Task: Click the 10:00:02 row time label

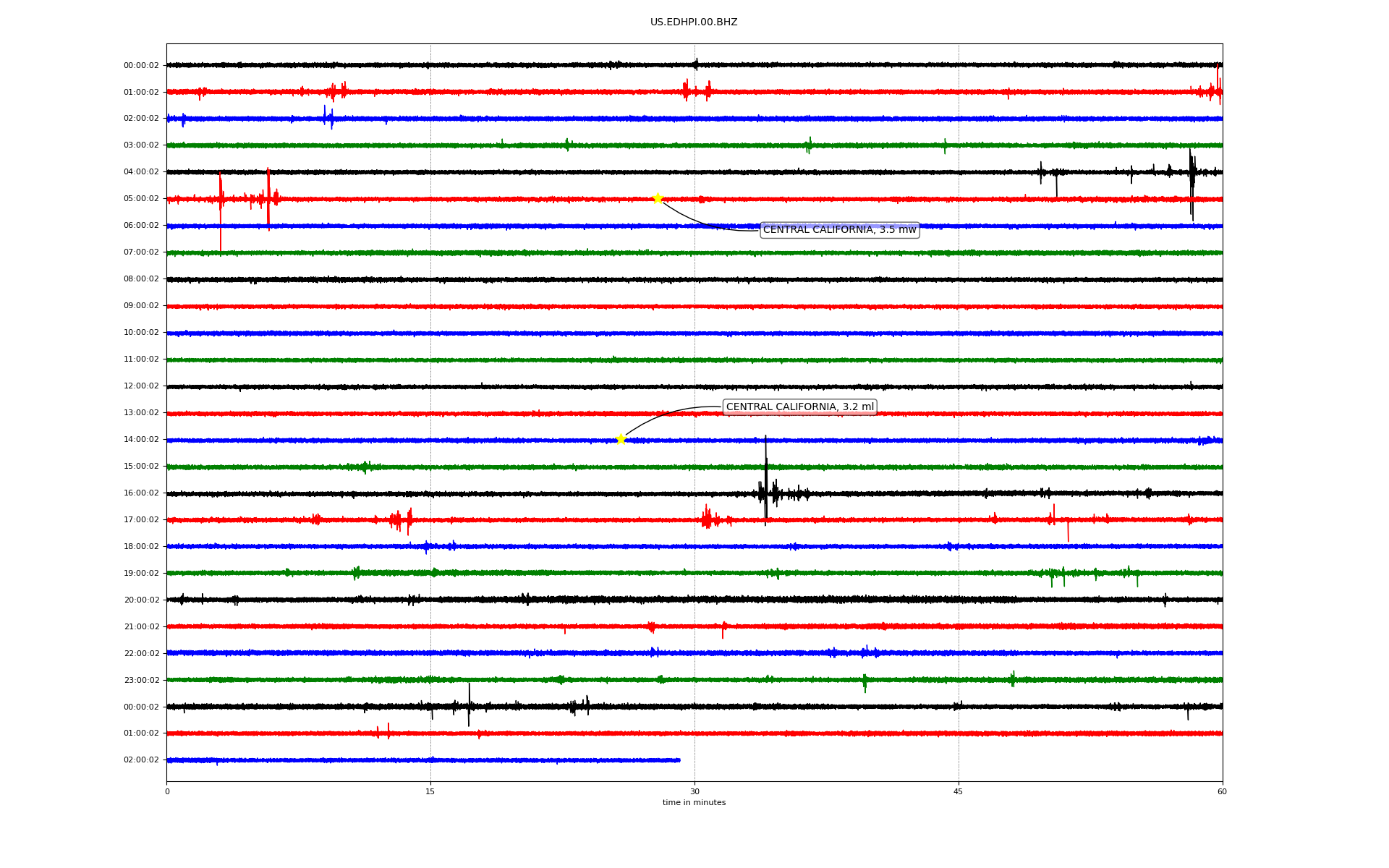Action: [x=141, y=333]
